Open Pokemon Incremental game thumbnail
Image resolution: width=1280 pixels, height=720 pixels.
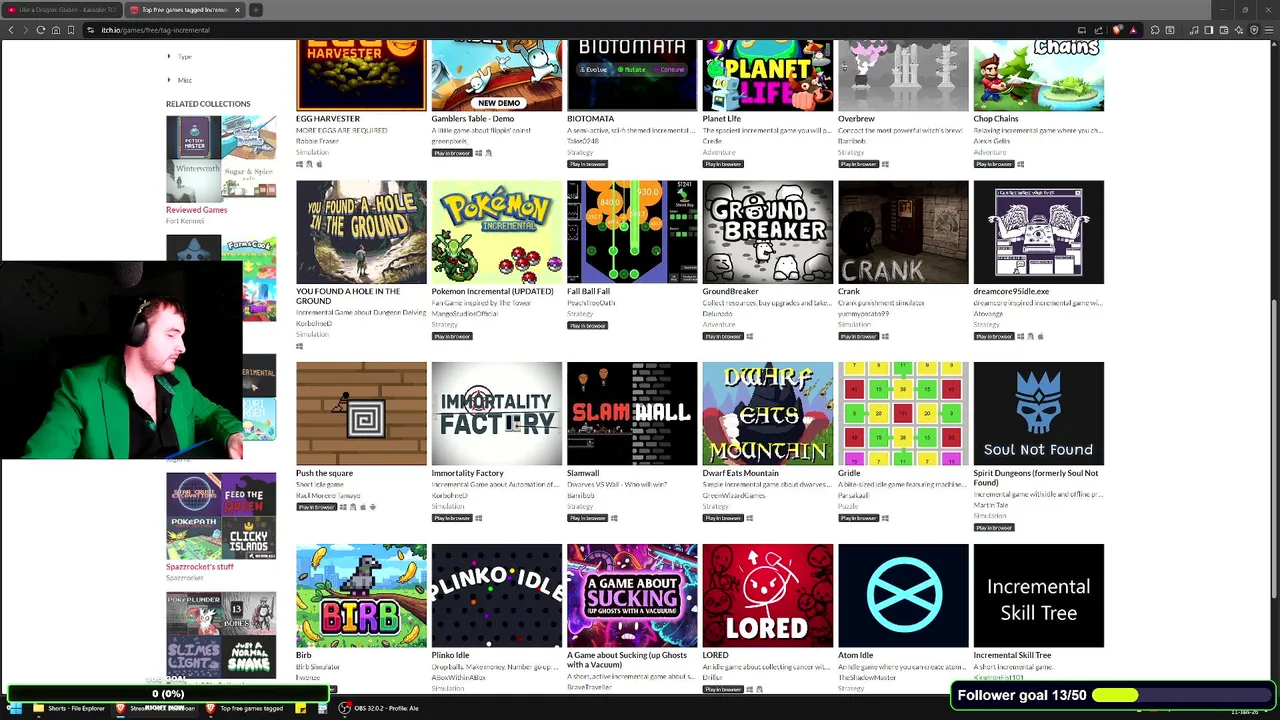pyautogui.click(x=497, y=232)
